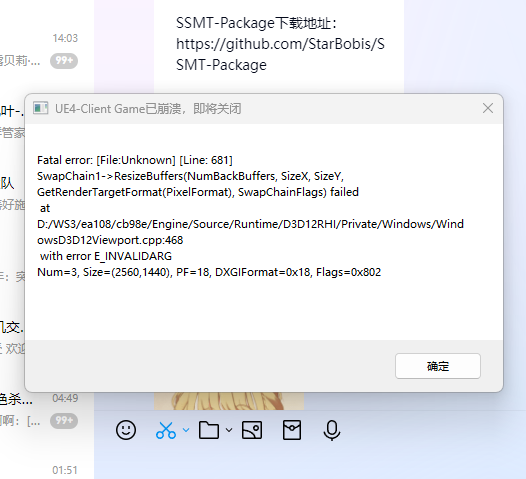This screenshot has height=479, width=526.
Task: Expand the folder icon dropdown arrow
Action: tap(229, 430)
